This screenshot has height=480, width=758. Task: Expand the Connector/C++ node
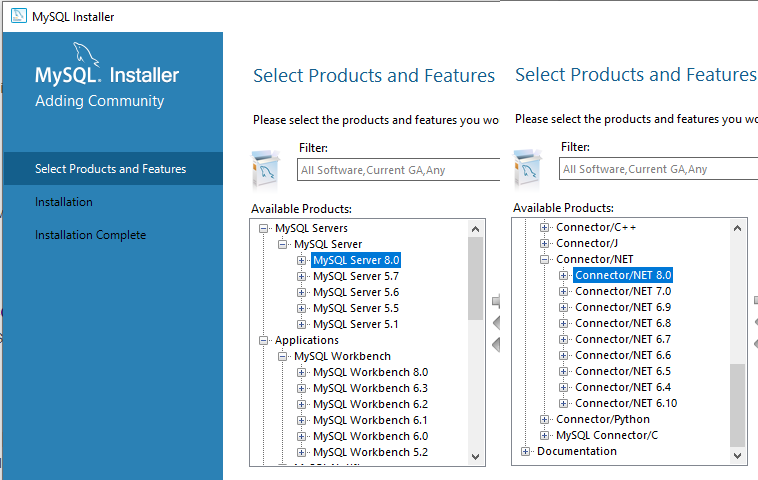point(544,227)
